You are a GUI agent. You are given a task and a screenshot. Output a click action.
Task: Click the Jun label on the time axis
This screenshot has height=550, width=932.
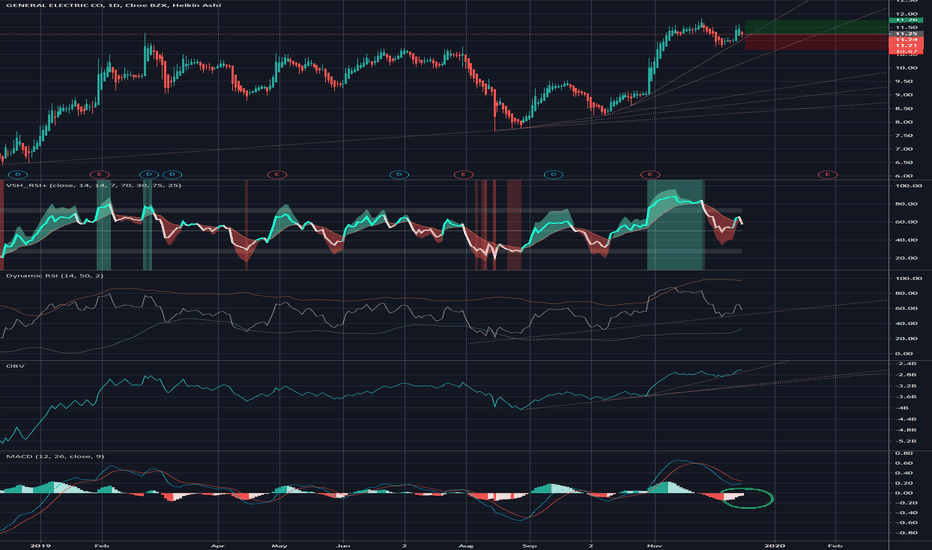342,545
